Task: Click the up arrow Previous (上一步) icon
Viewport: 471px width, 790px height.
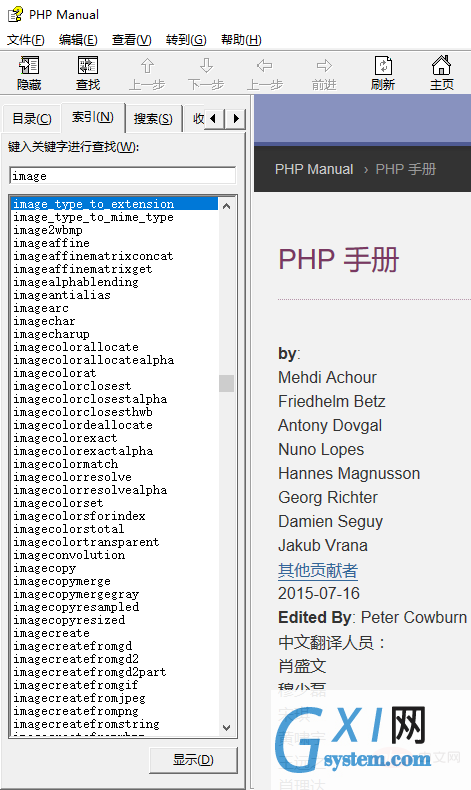Action: [x=147, y=65]
